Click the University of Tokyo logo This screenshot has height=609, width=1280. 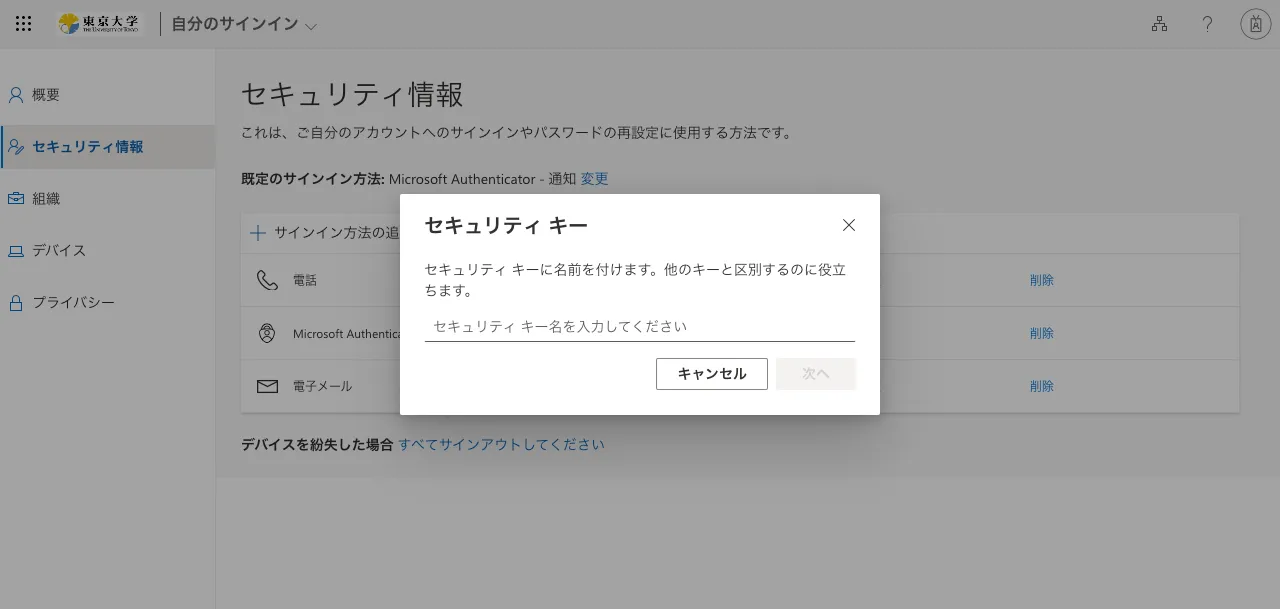(x=100, y=24)
